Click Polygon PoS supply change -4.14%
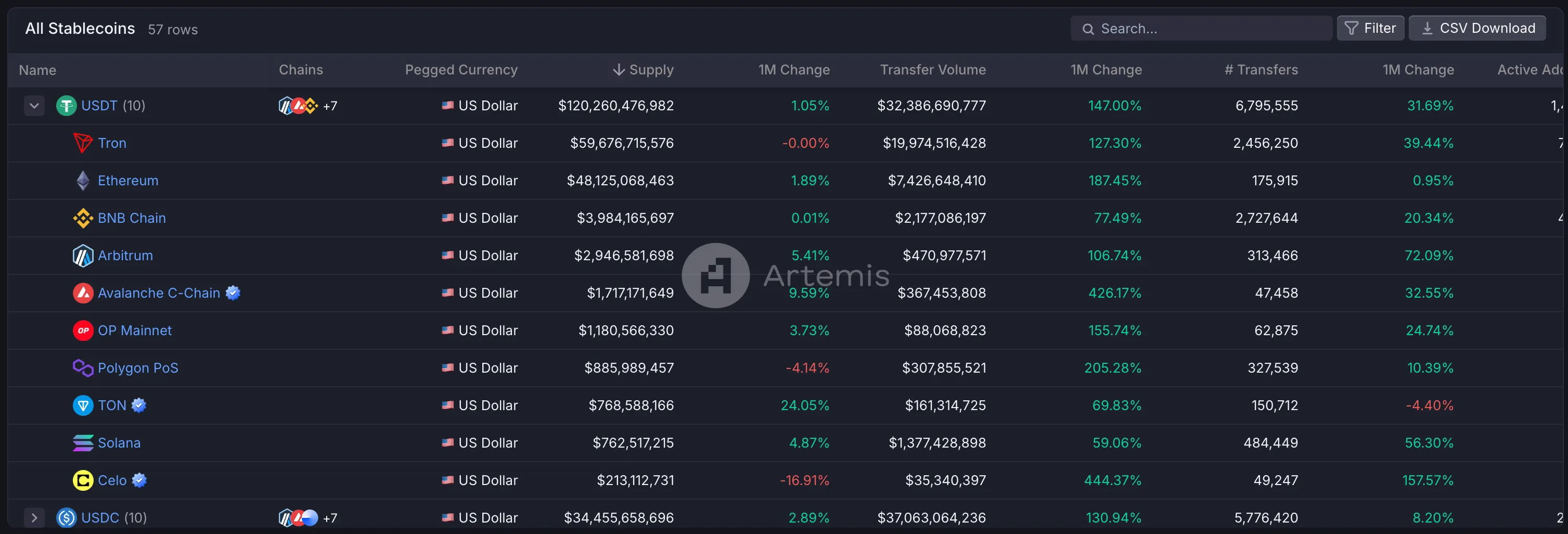Screen dimensions: 1568x534 (x=807, y=368)
